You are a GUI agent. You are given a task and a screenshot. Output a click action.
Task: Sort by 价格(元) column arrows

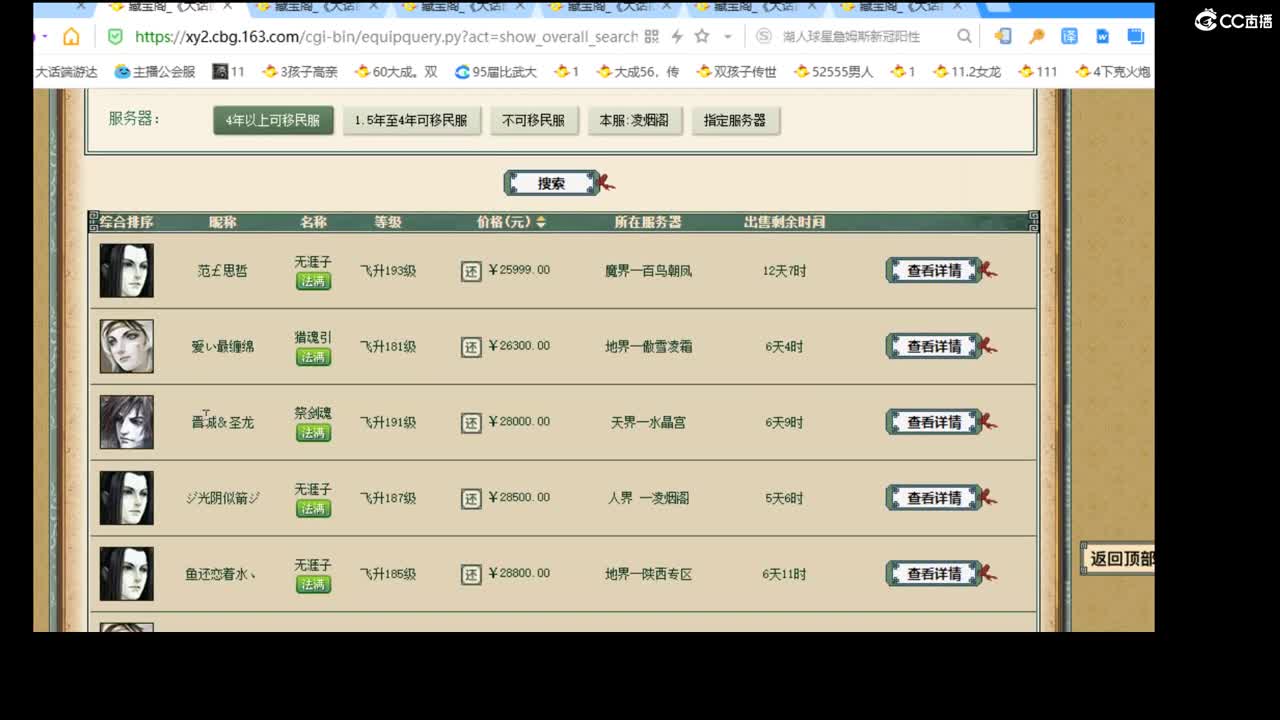point(541,222)
